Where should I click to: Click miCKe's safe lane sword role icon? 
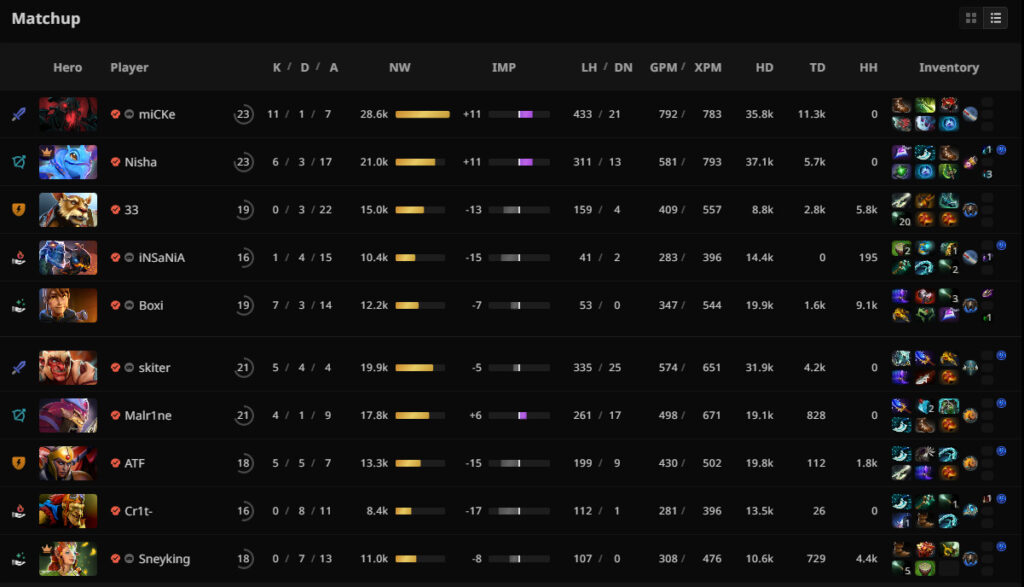[x=18, y=114]
